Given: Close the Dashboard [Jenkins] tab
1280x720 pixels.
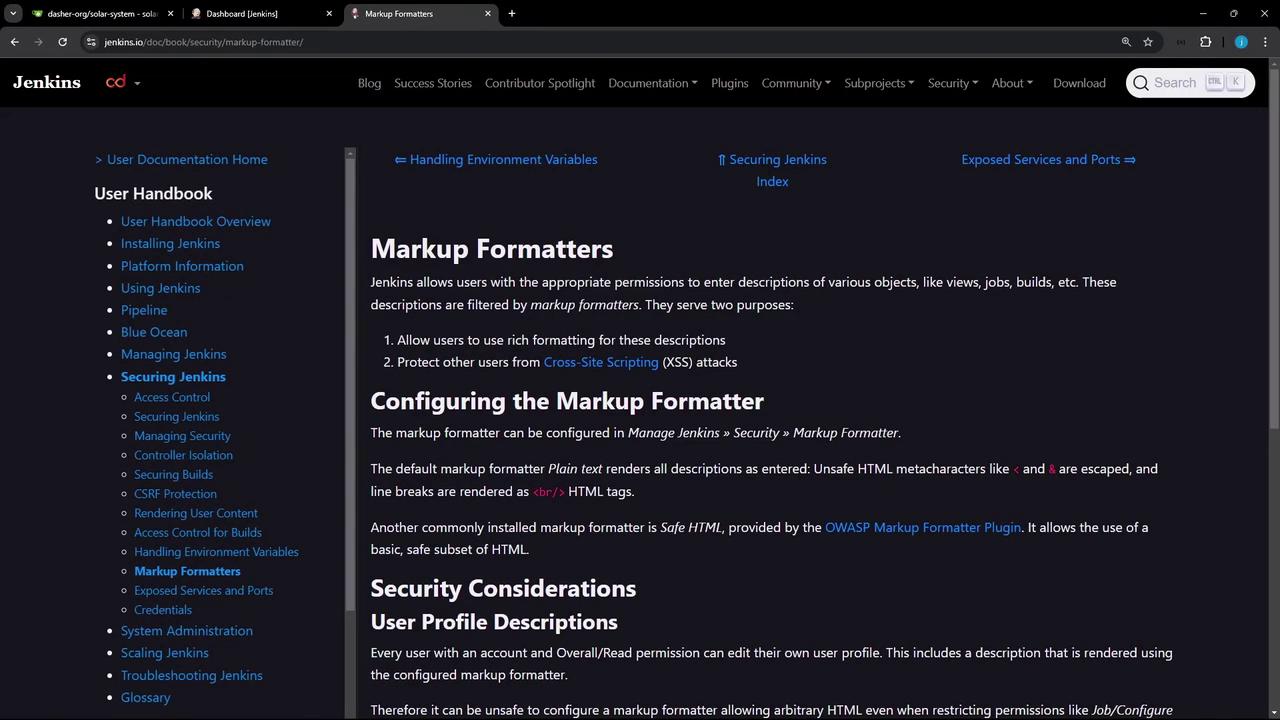Looking at the screenshot, I should 329,14.
